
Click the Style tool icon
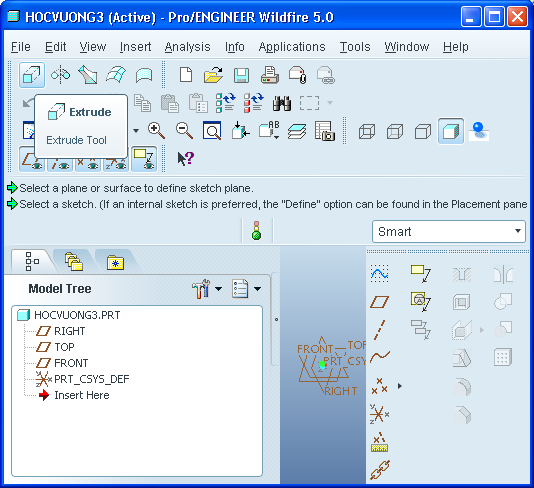coord(144,75)
